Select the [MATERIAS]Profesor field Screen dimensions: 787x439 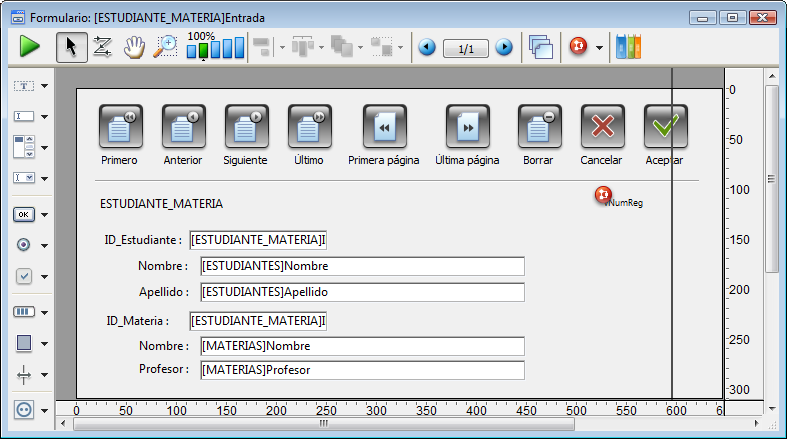coord(361,370)
